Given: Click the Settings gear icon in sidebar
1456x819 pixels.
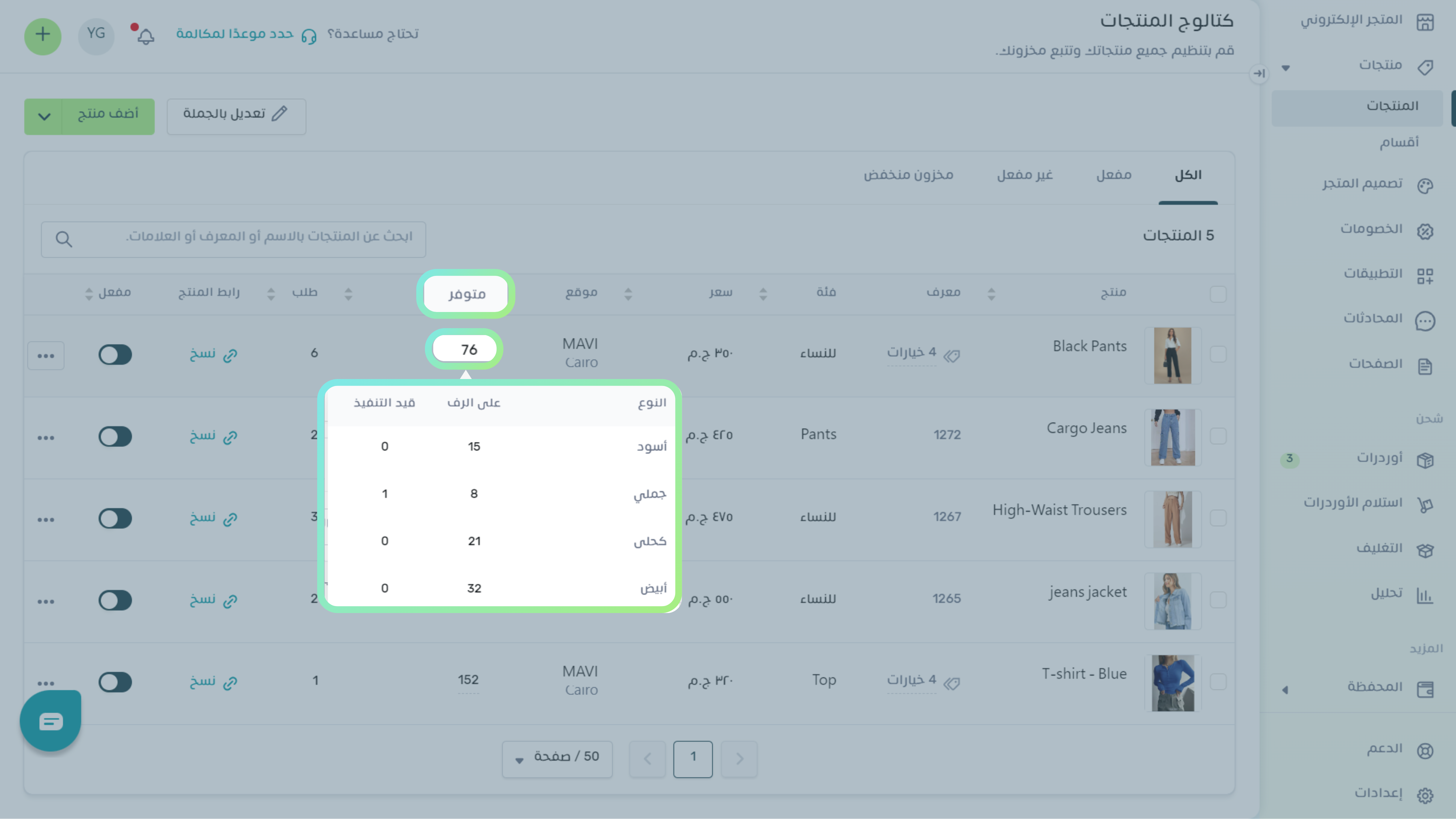Looking at the screenshot, I should (x=1425, y=795).
